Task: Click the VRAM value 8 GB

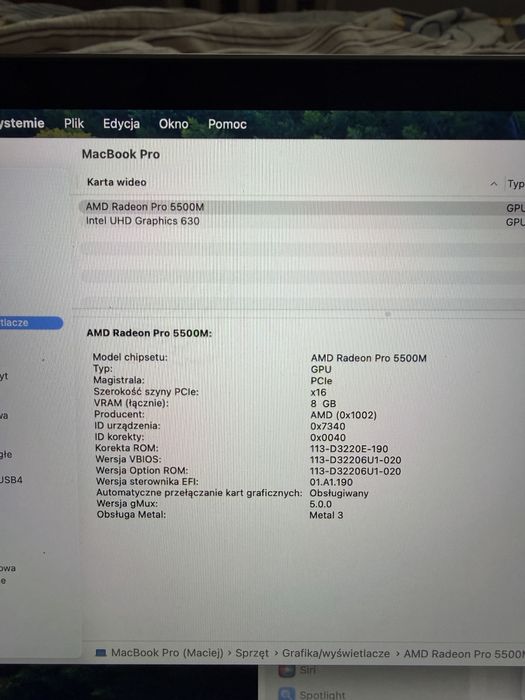Action: (x=323, y=404)
